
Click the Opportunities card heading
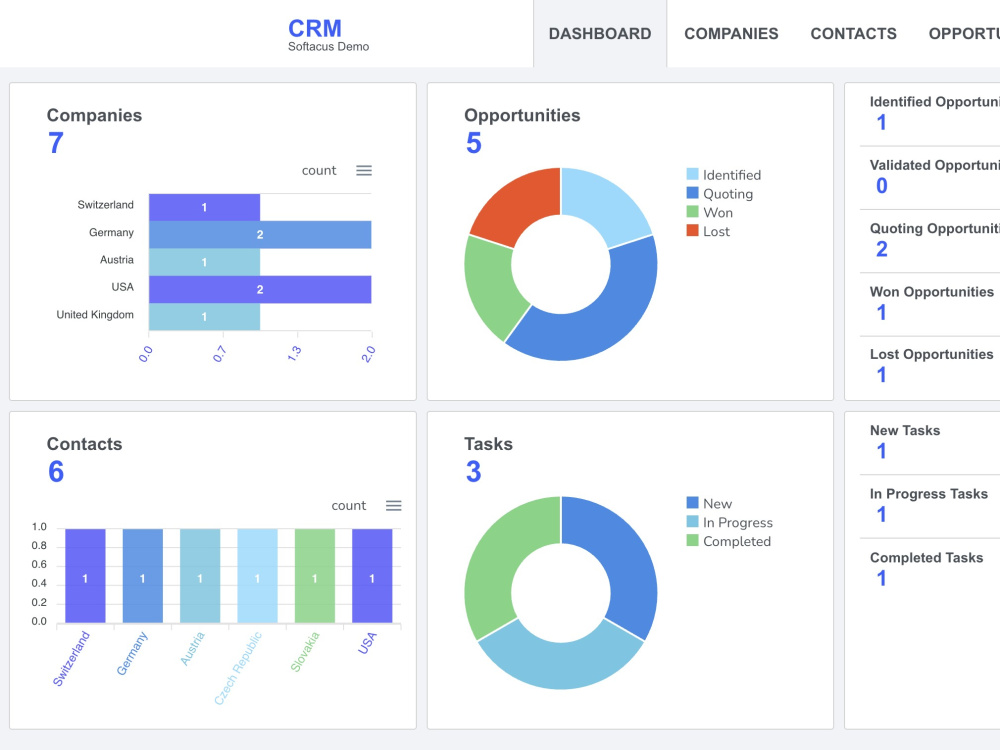pyautogui.click(x=522, y=115)
